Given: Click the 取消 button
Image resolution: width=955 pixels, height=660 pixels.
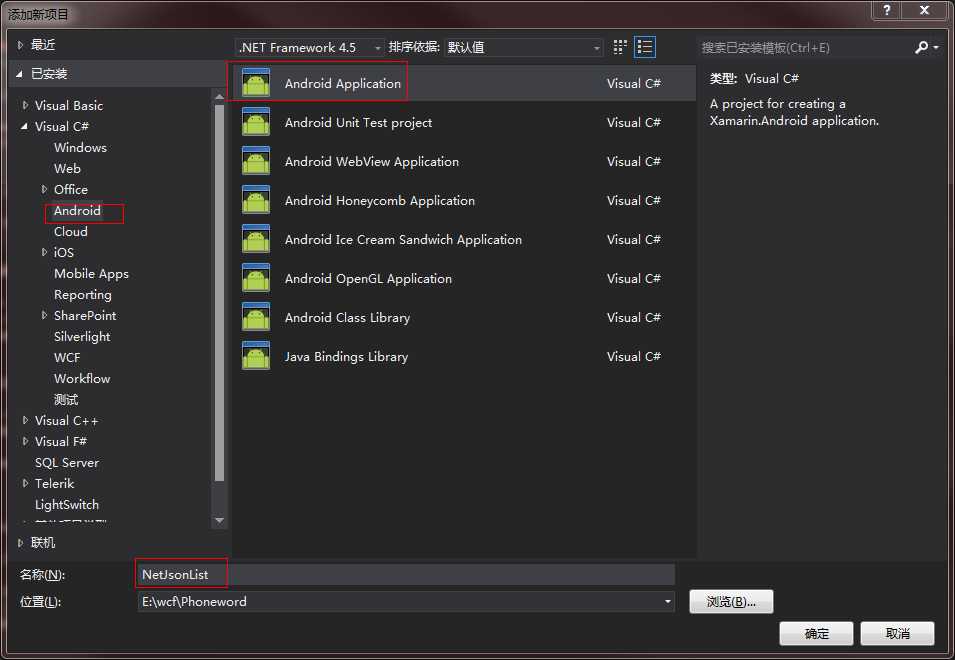Looking at the screenshot, I should click(x=897, y=633).
